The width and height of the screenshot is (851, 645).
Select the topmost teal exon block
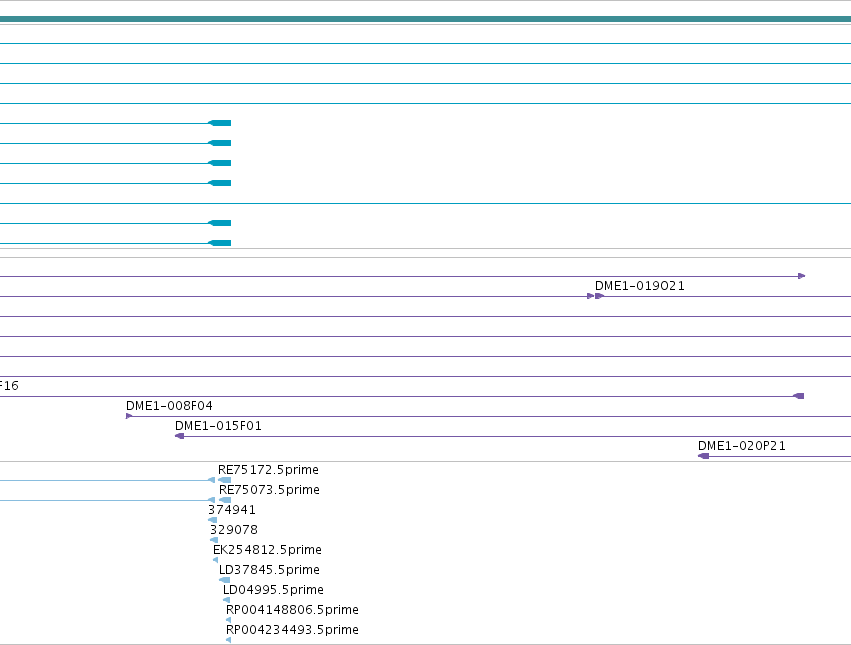(220, 123)
